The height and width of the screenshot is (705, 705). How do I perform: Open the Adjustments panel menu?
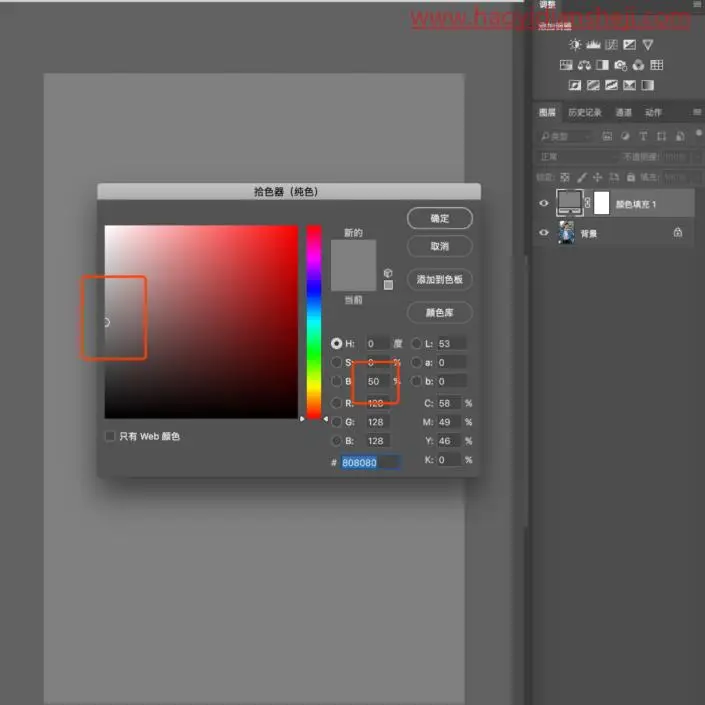point(698,4)
